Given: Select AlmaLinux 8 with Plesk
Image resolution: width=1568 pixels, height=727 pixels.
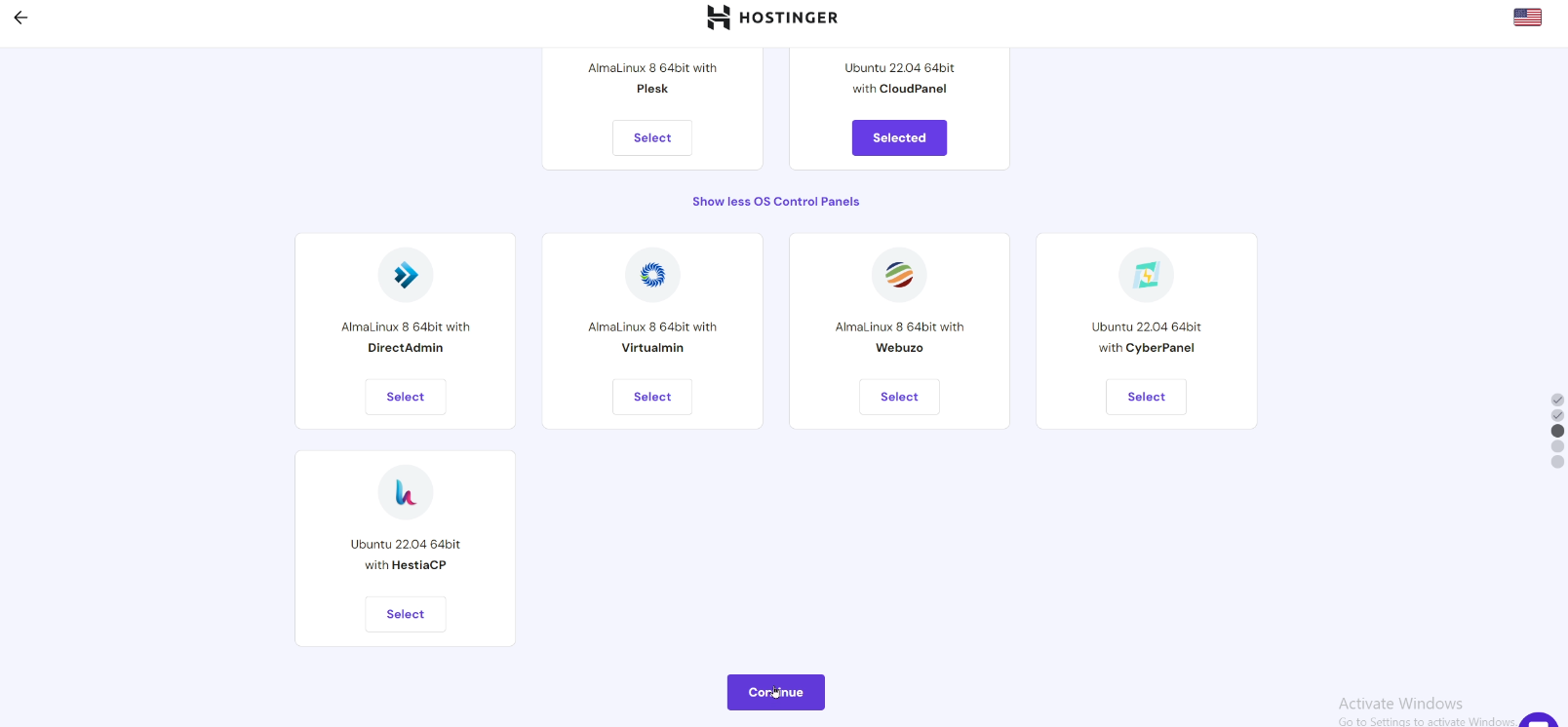Looking at the screenshot, I should point(652,137).
